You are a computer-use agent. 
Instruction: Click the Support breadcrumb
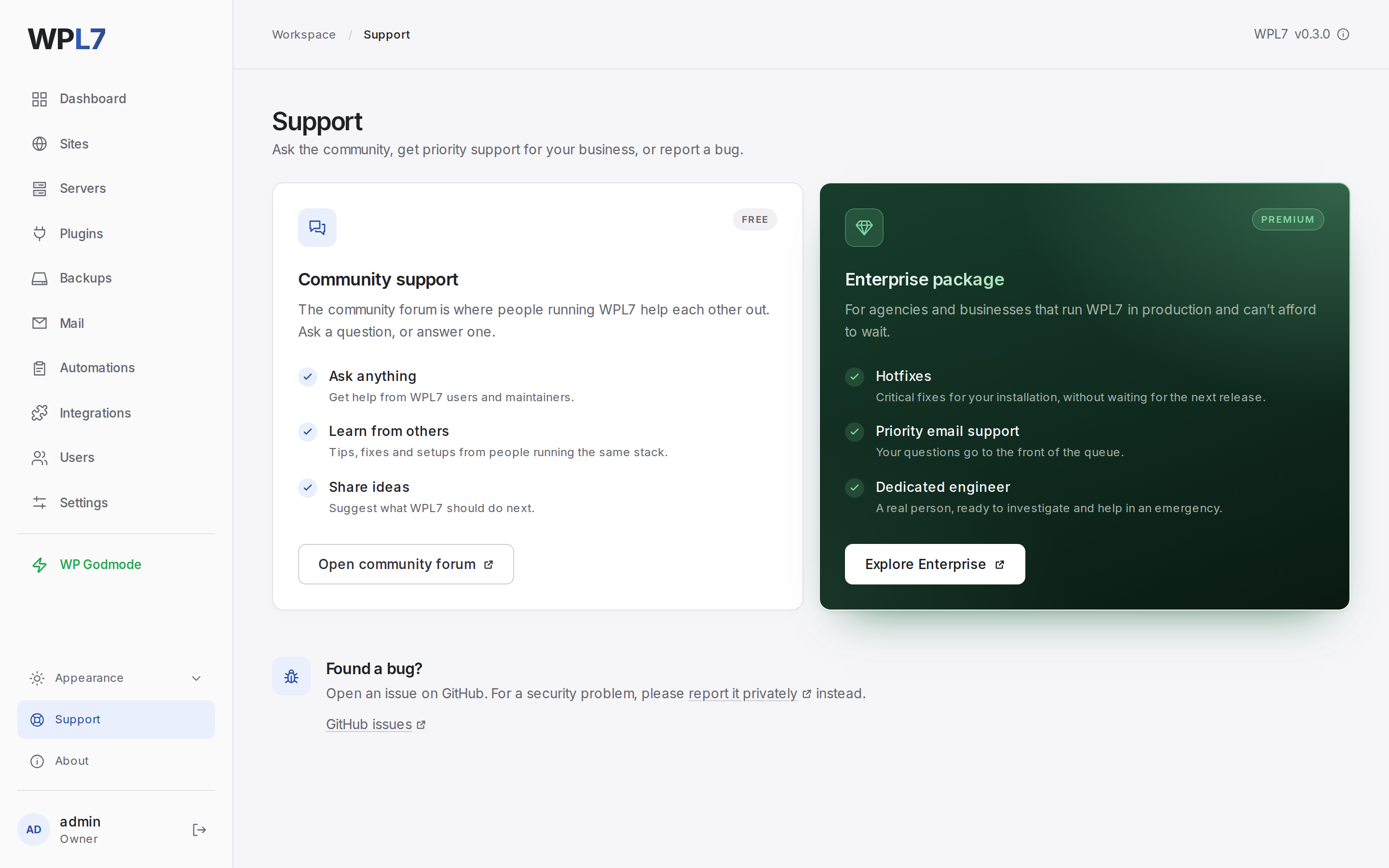tap(386, 34)
